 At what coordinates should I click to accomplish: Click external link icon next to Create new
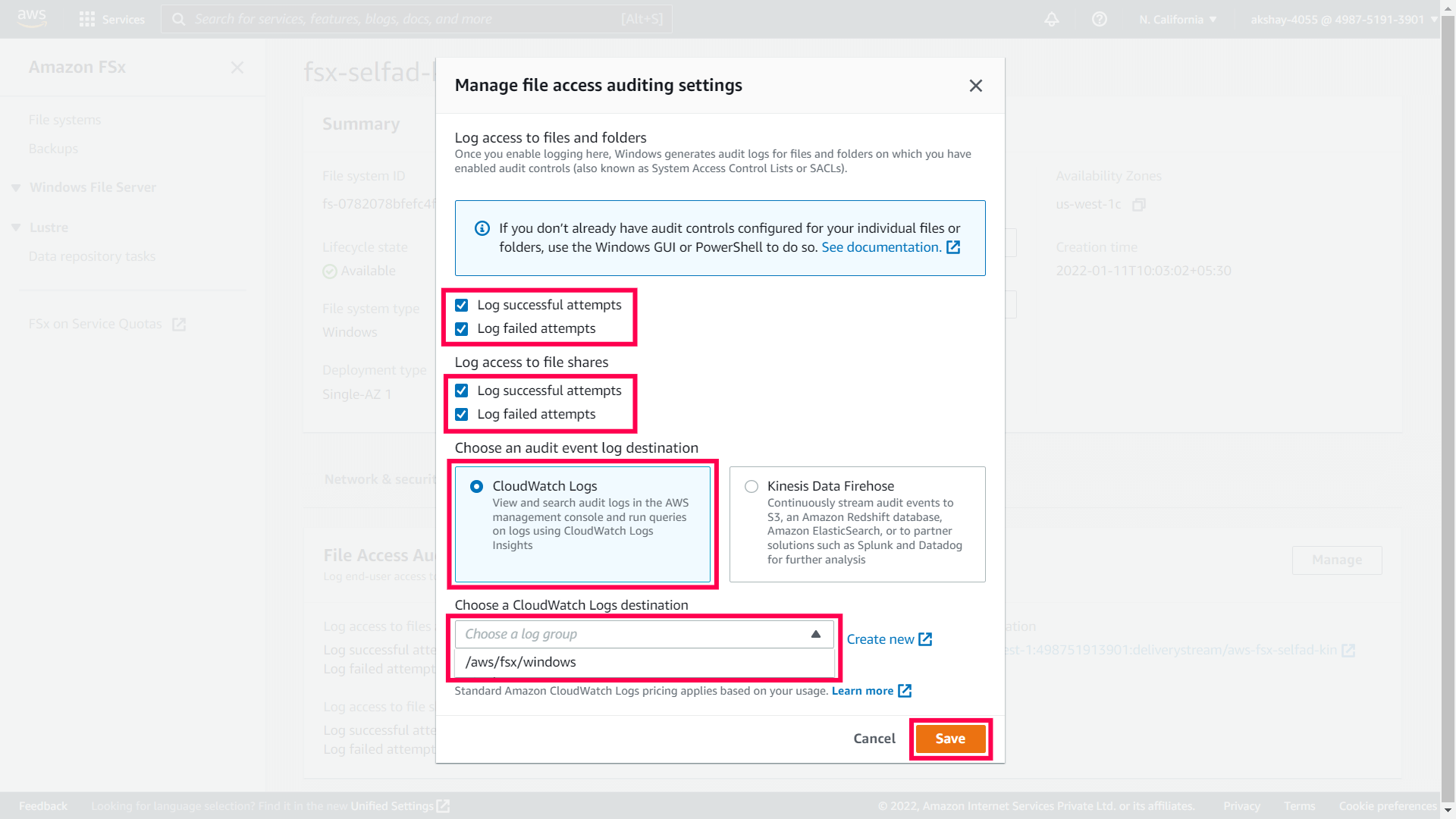coord(925,639)
